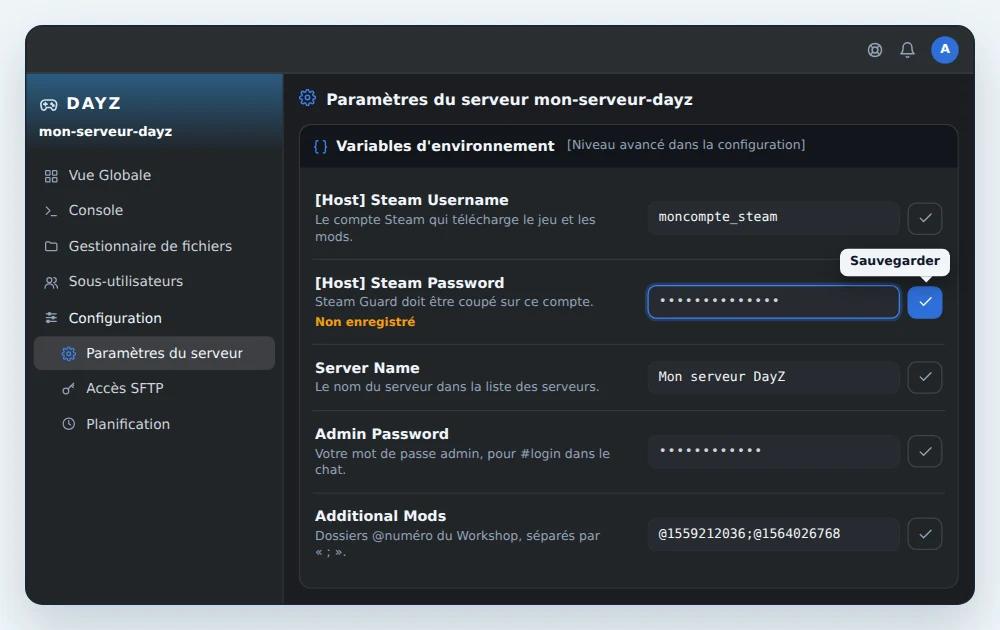Save the Server Name value
1000x630 pixels.
coord(925,377)
